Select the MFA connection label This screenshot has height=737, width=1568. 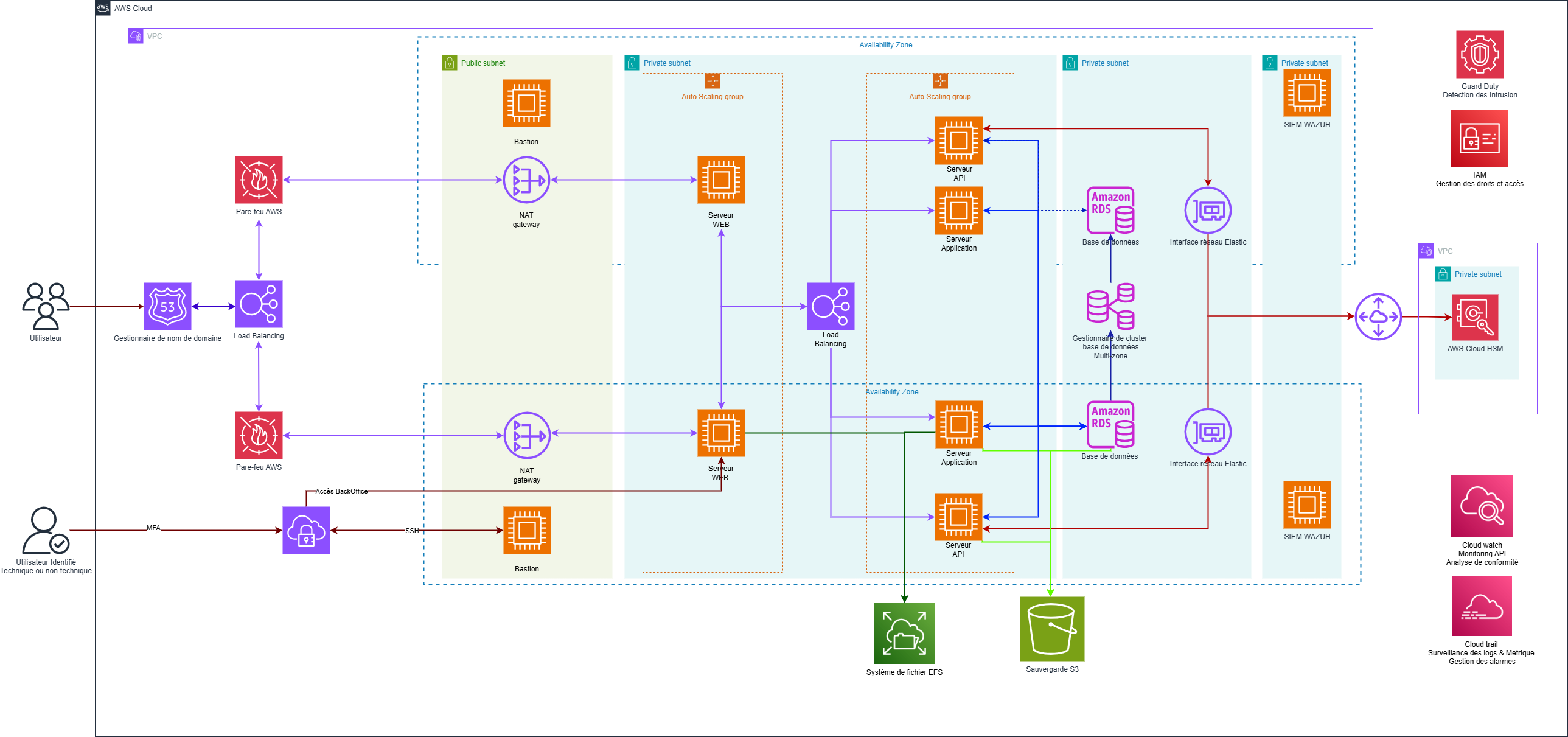click(x=153, y=528)
